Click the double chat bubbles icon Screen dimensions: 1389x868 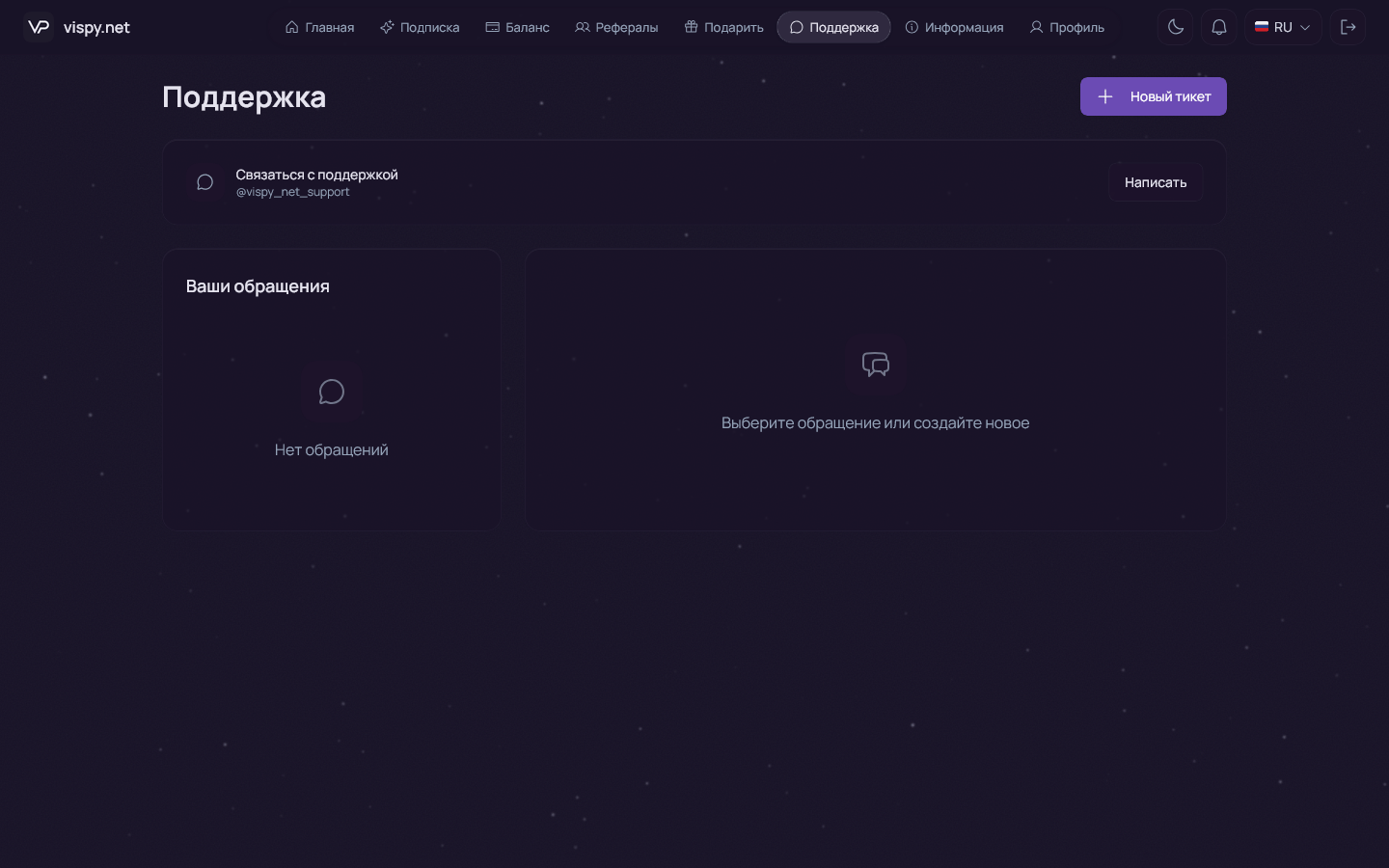coord(876,365)
